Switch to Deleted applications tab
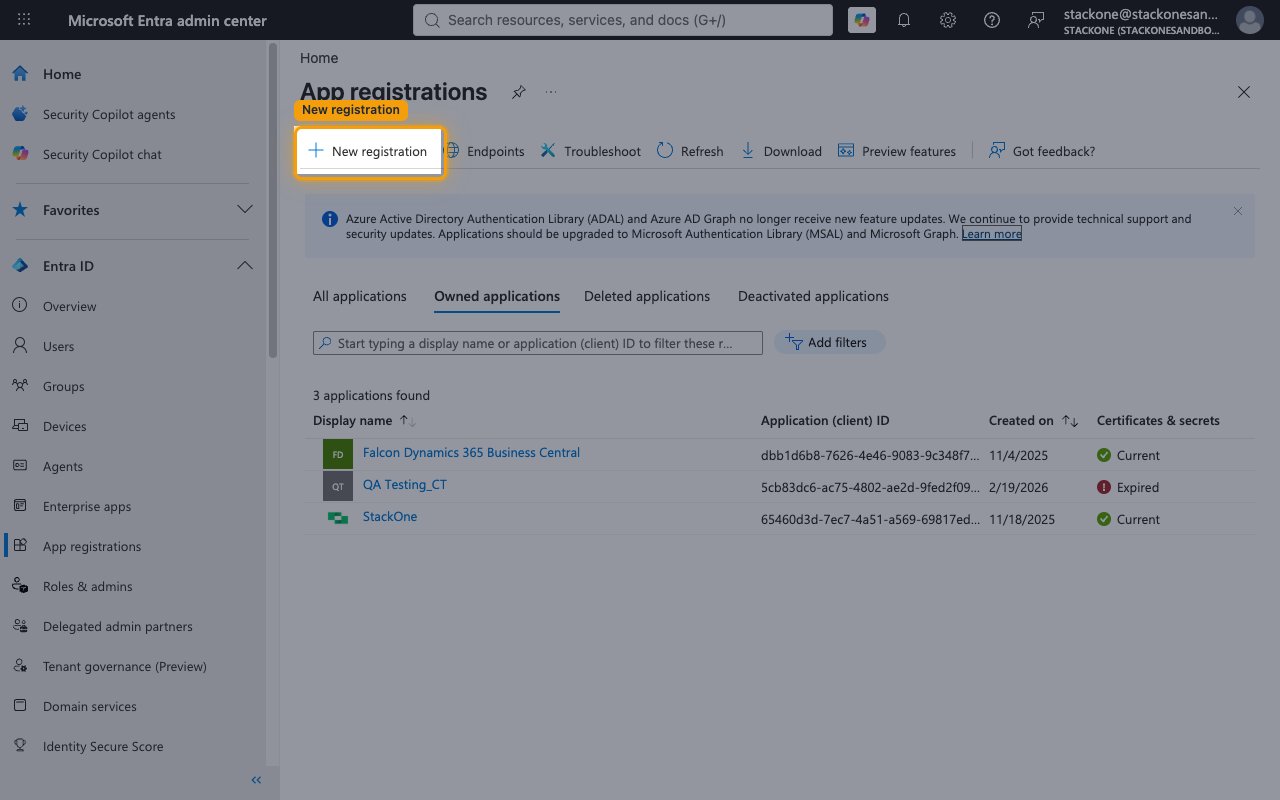 [647, 296]
